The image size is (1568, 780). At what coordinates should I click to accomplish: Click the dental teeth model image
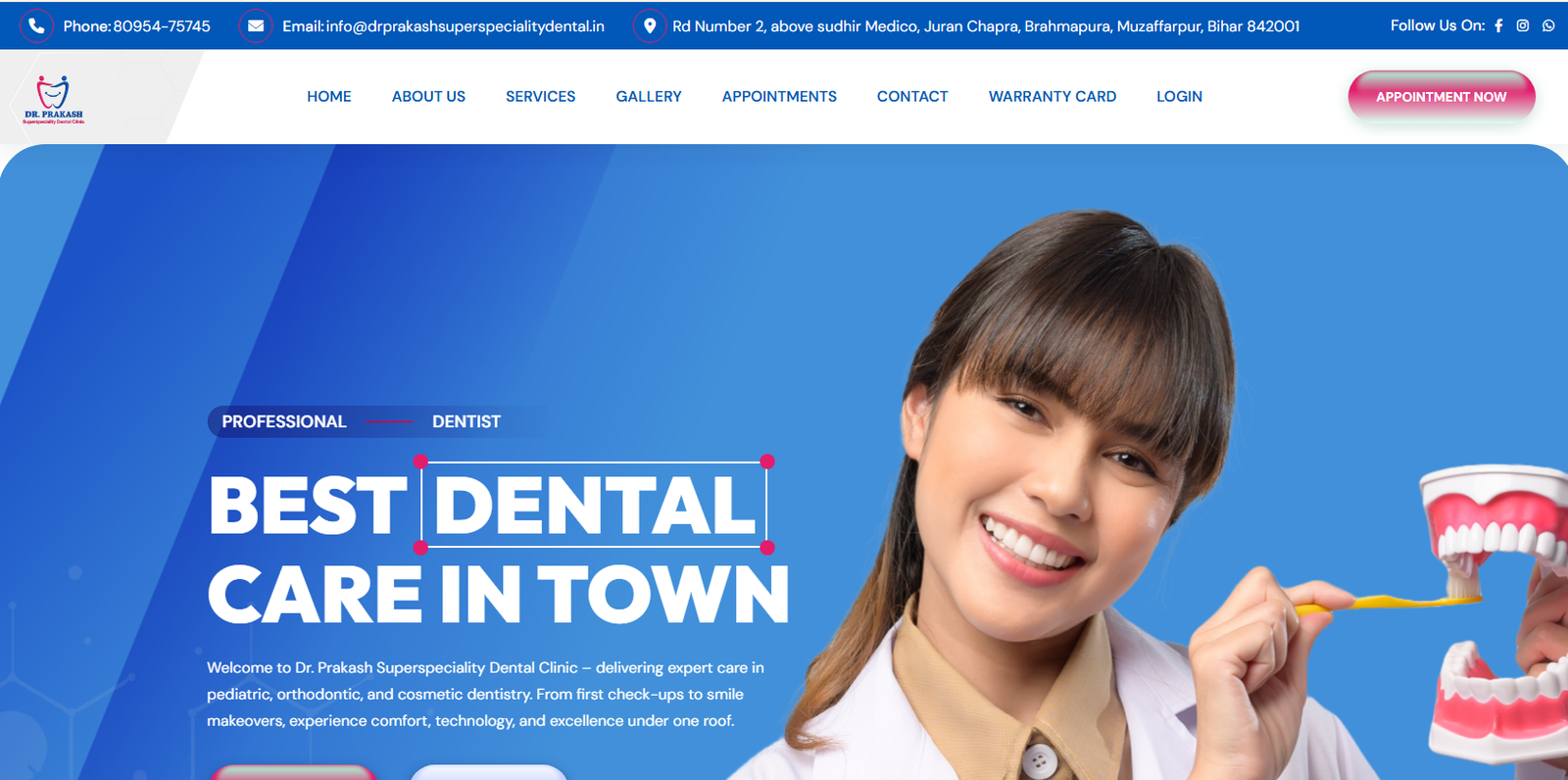(1494, 612)
